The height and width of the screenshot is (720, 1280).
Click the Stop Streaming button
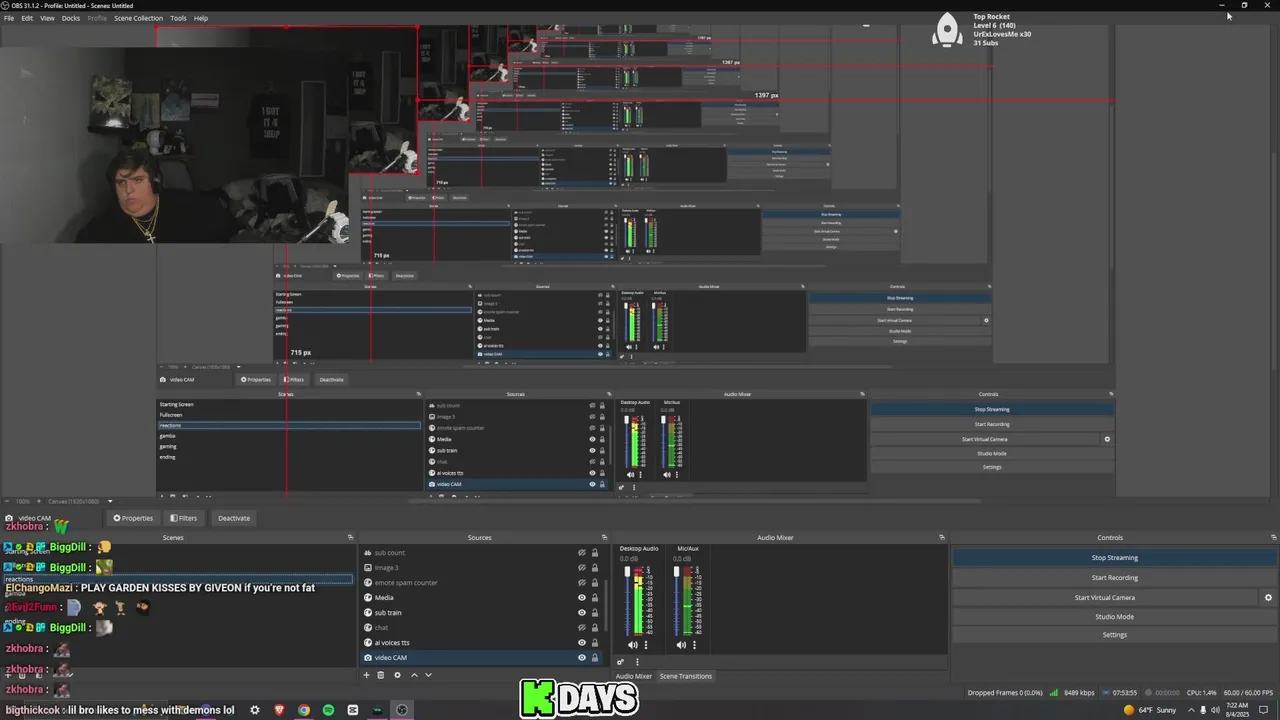coord(1115,558)
